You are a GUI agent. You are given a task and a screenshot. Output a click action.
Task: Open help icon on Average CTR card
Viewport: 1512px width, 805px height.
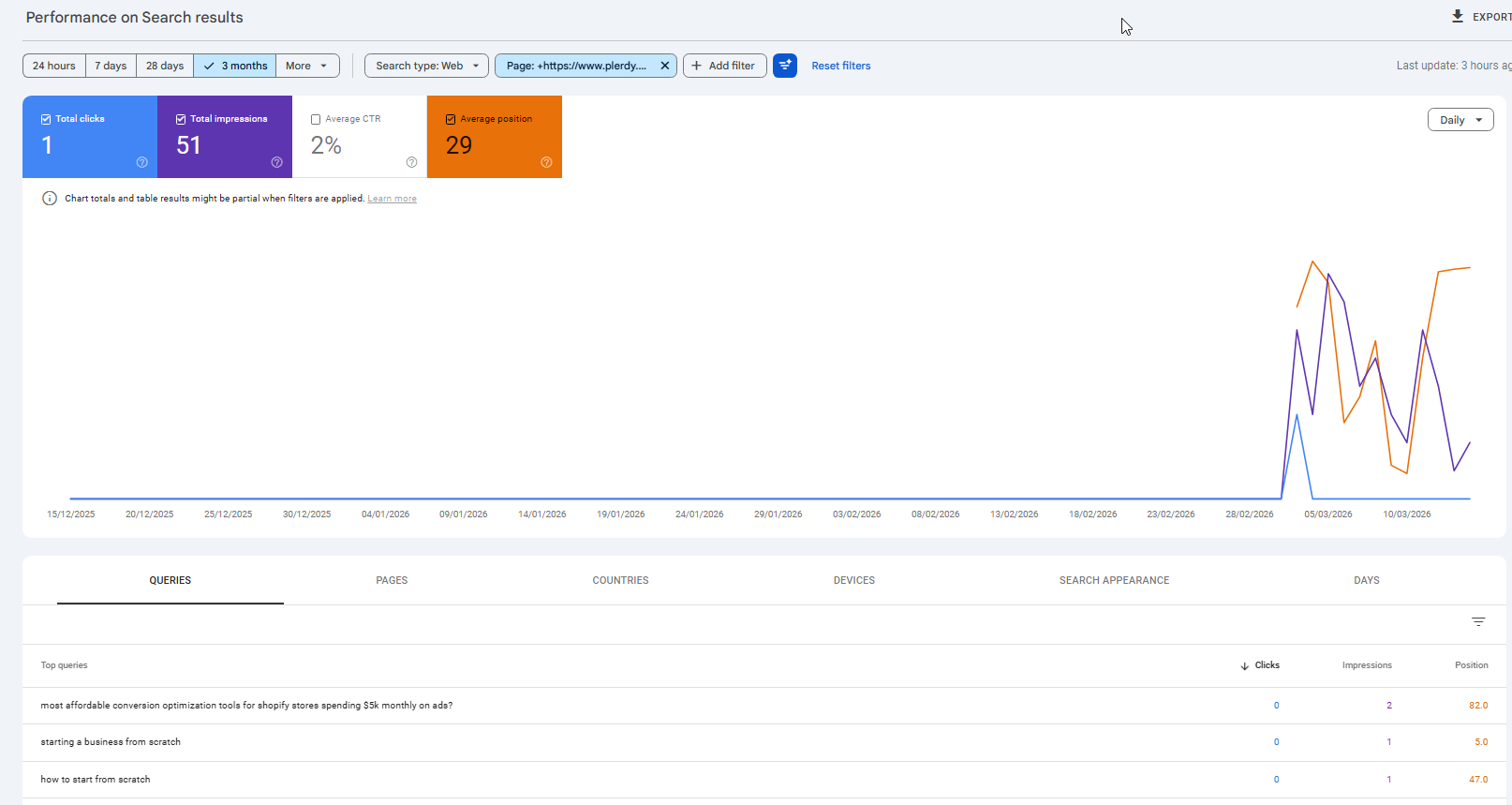(x=412, y=162)
